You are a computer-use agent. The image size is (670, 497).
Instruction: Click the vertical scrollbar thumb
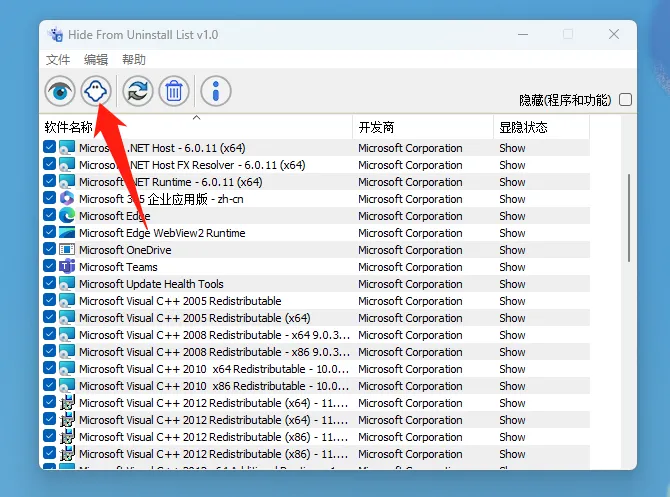tap(629, 218)
